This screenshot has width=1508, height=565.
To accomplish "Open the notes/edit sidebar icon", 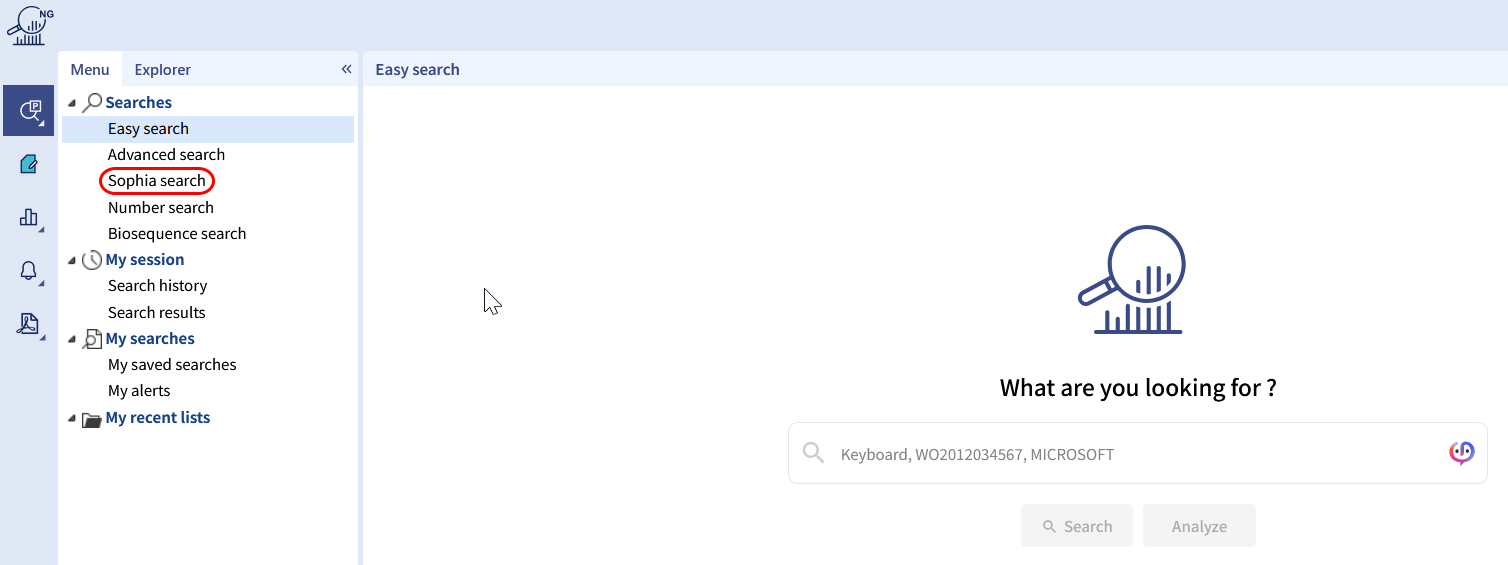I will tap(28, 164).
